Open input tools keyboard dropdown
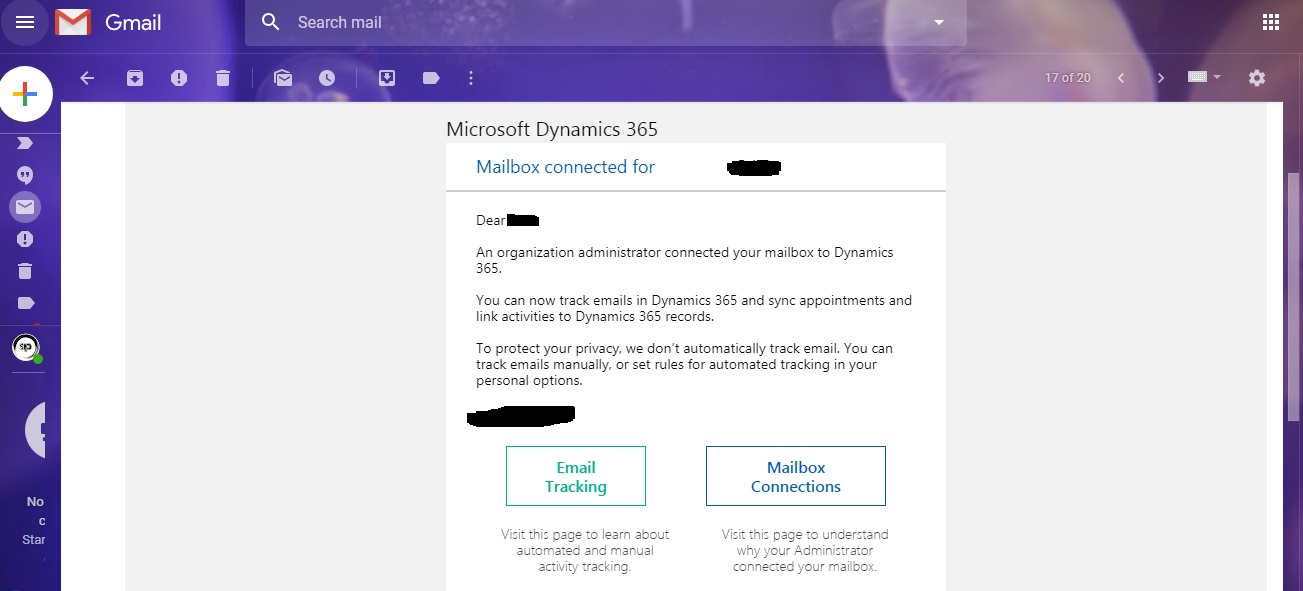This screenshot has height=591, width=1303. tap(1204, 78)
